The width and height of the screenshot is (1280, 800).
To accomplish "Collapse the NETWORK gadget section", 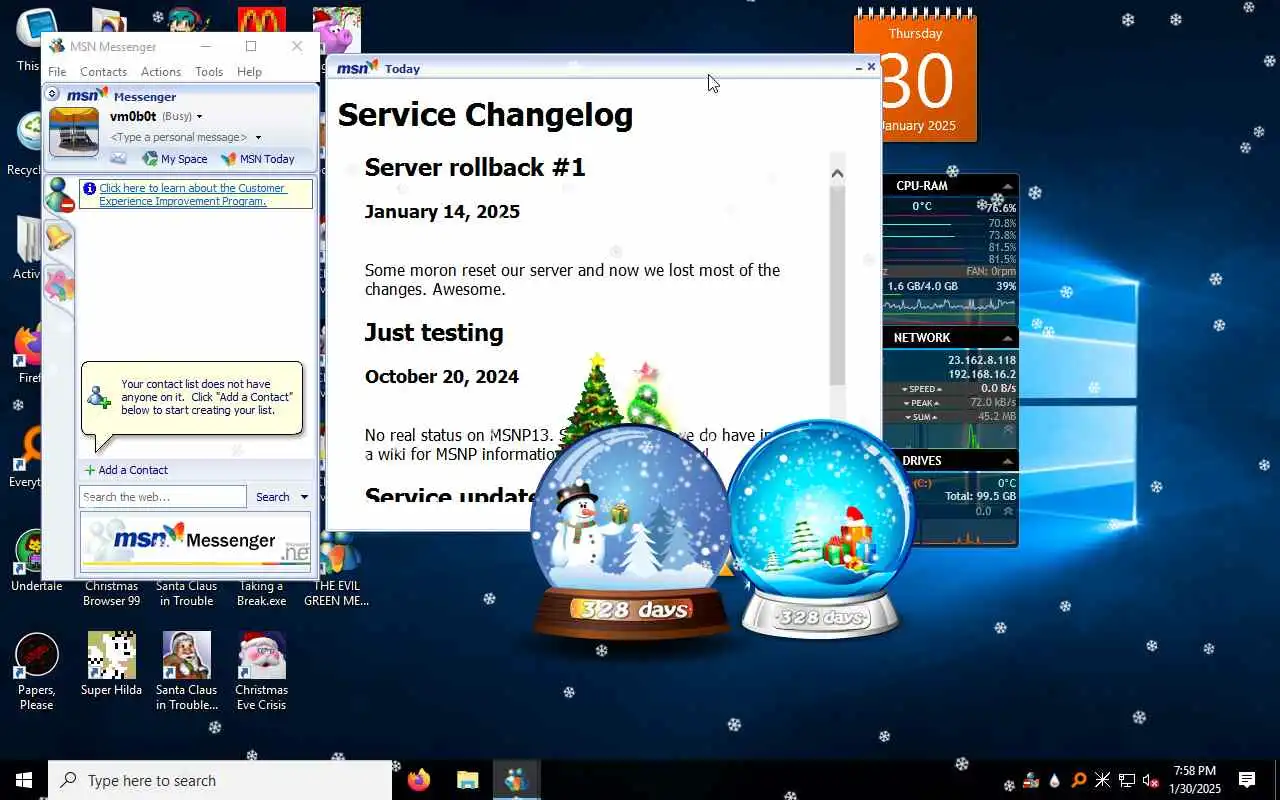I will point(1007,338).
